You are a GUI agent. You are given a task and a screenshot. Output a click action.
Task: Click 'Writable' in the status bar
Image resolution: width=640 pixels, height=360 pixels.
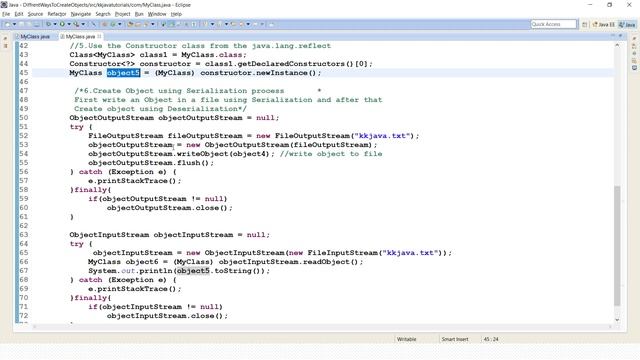[407, 339]
